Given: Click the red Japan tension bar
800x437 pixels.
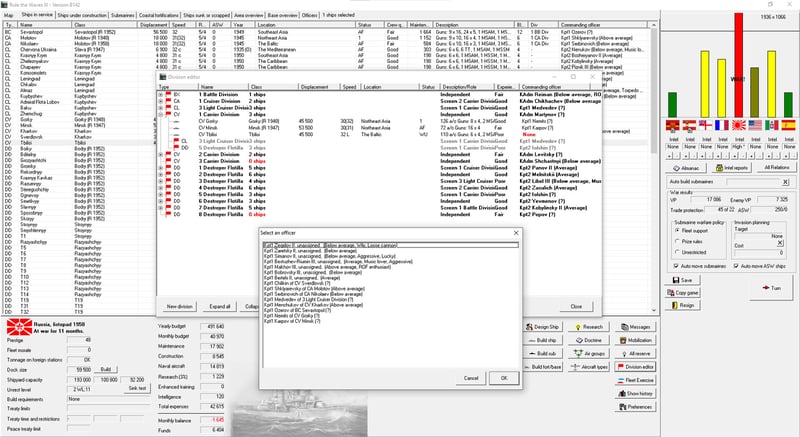Looking at the screenshot, I should [x=738, y=65].
